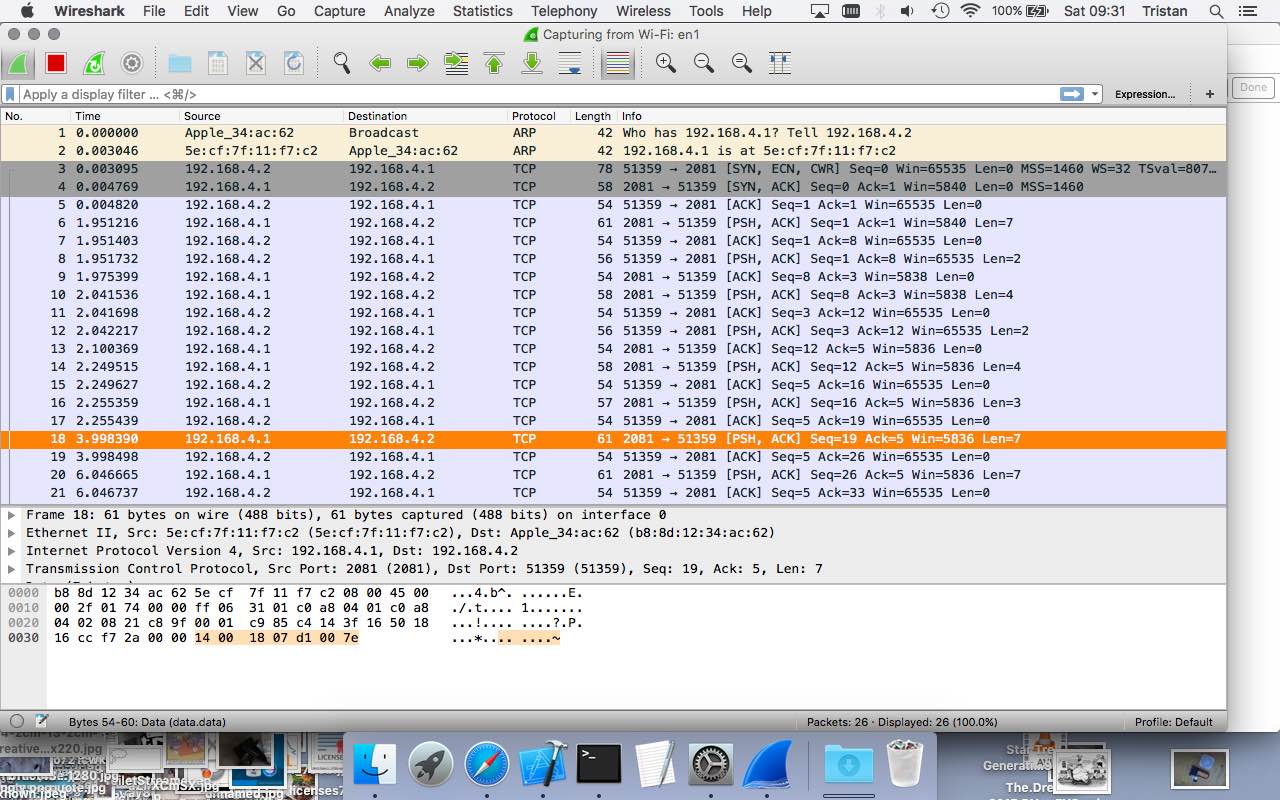The height and width of the screenshot is (800, 1280).
Task: Sort packets by Protocol column header
Action: tap(539, 116)
